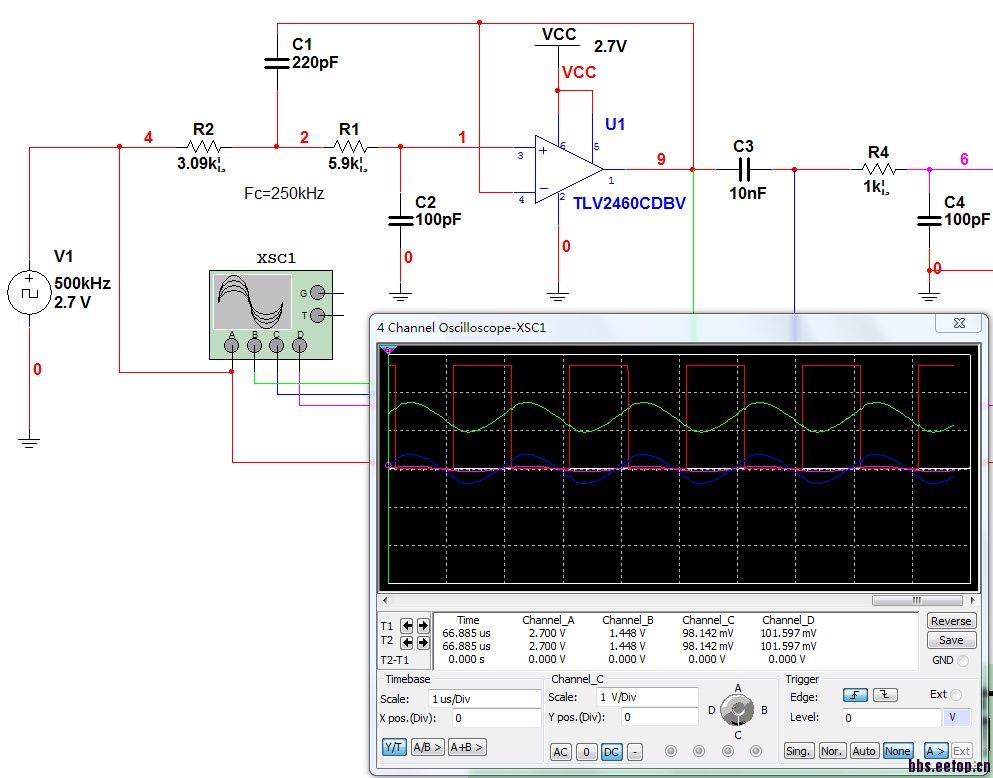Close the 4 Channel Oscilloscope window
The image size is (993, 778).
pos(959,322)
